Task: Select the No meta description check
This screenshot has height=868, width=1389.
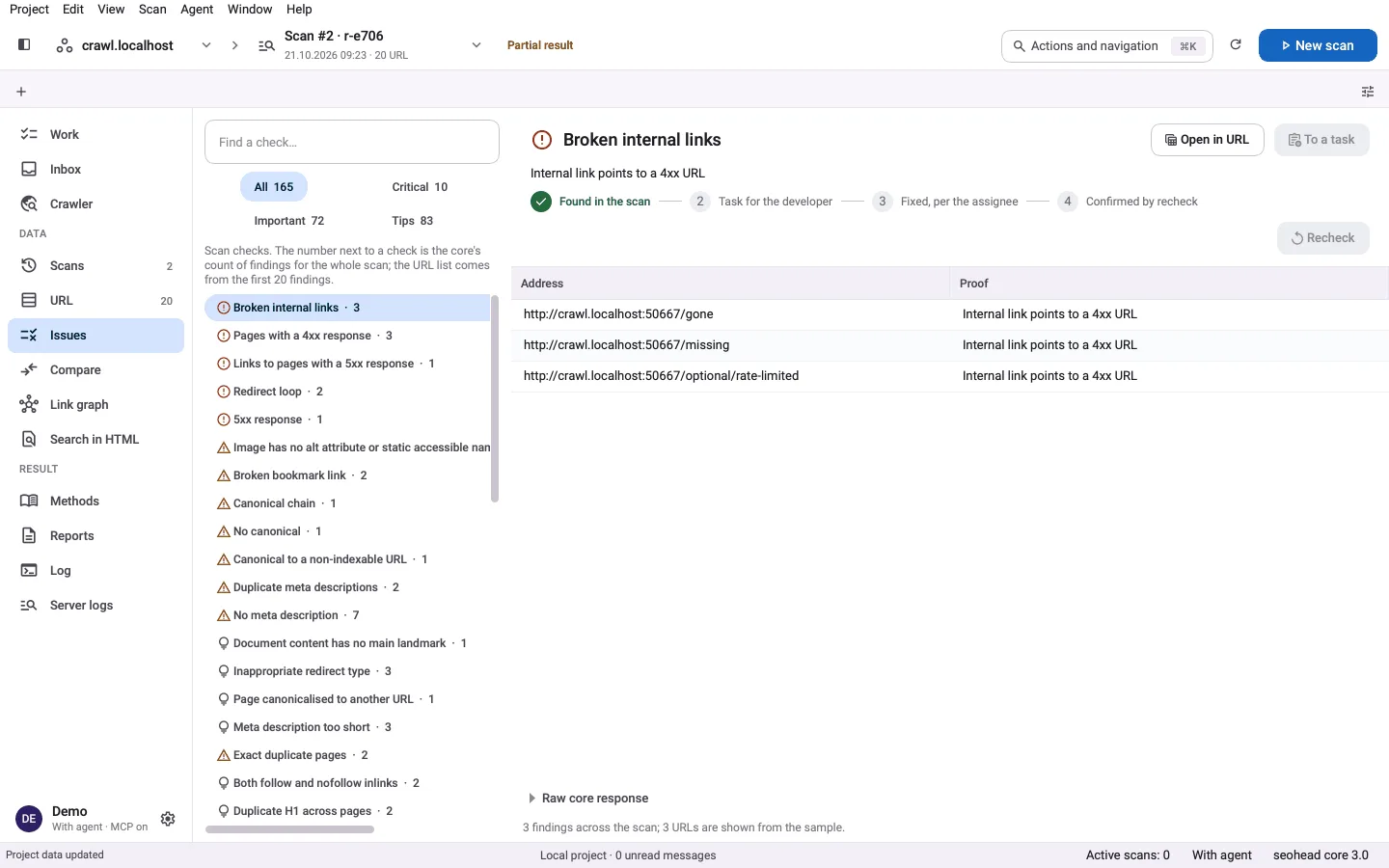Action: 347,615
